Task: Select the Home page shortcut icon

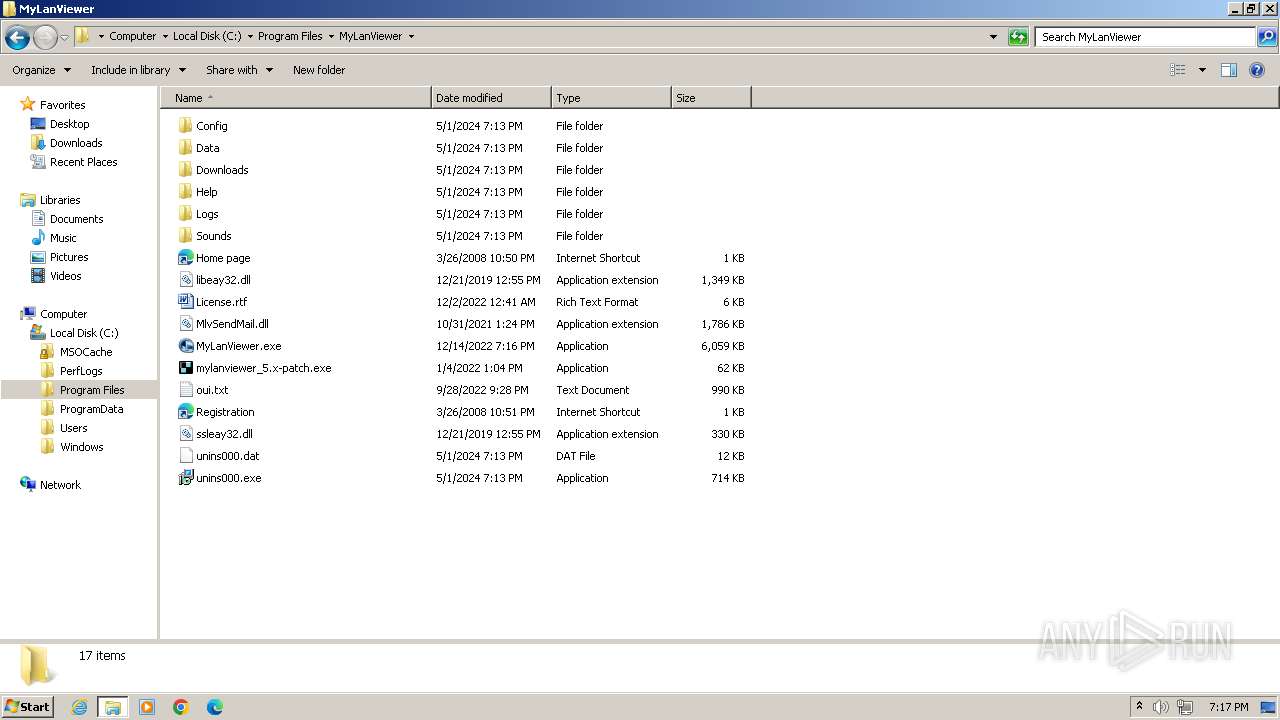Action: pos(186,258)
